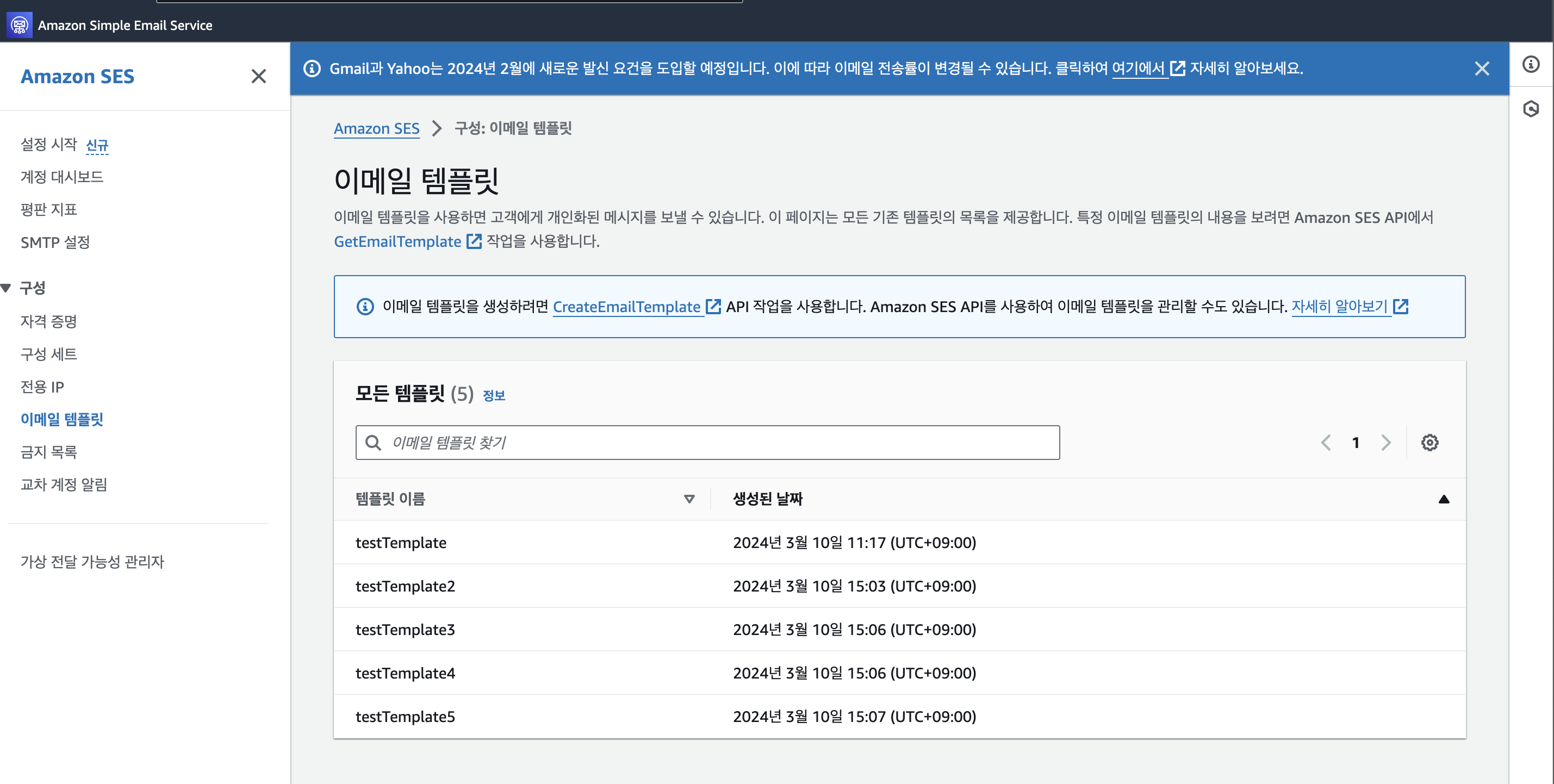Screen dimensions: 1554x784
Task: Open the hexagon tools icon on right edge
Action: [1531, 109]
